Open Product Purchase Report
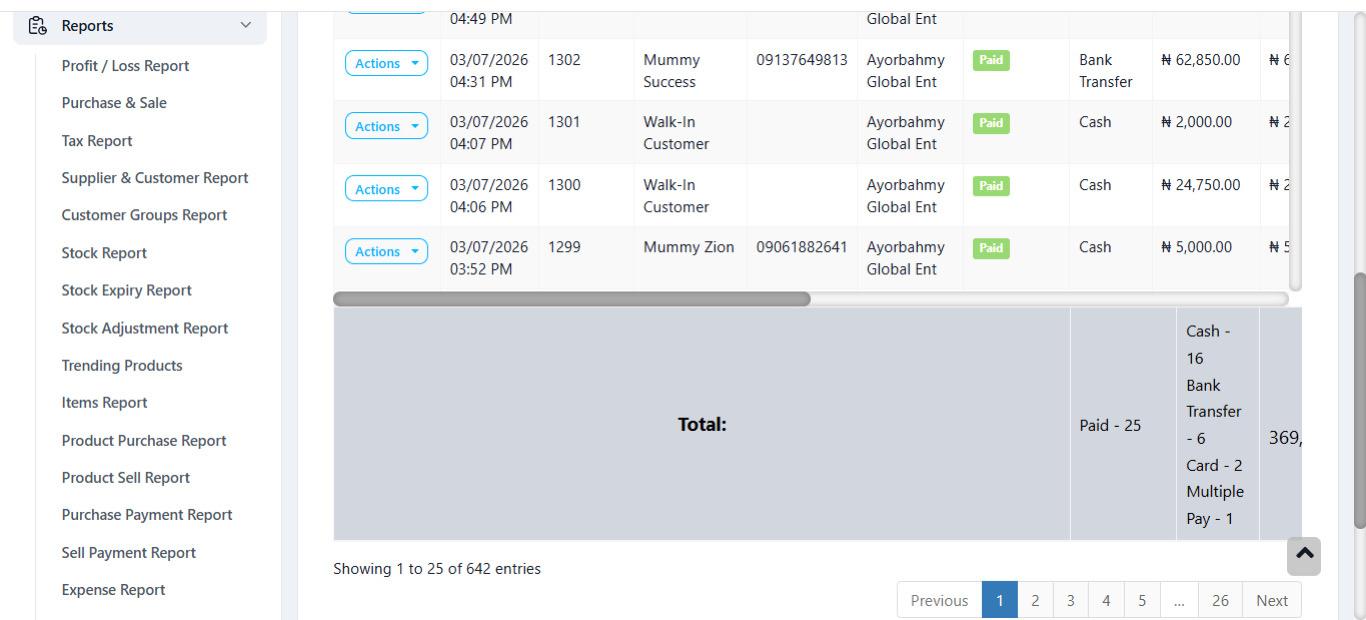1366x620 pixels. [144, 441]
